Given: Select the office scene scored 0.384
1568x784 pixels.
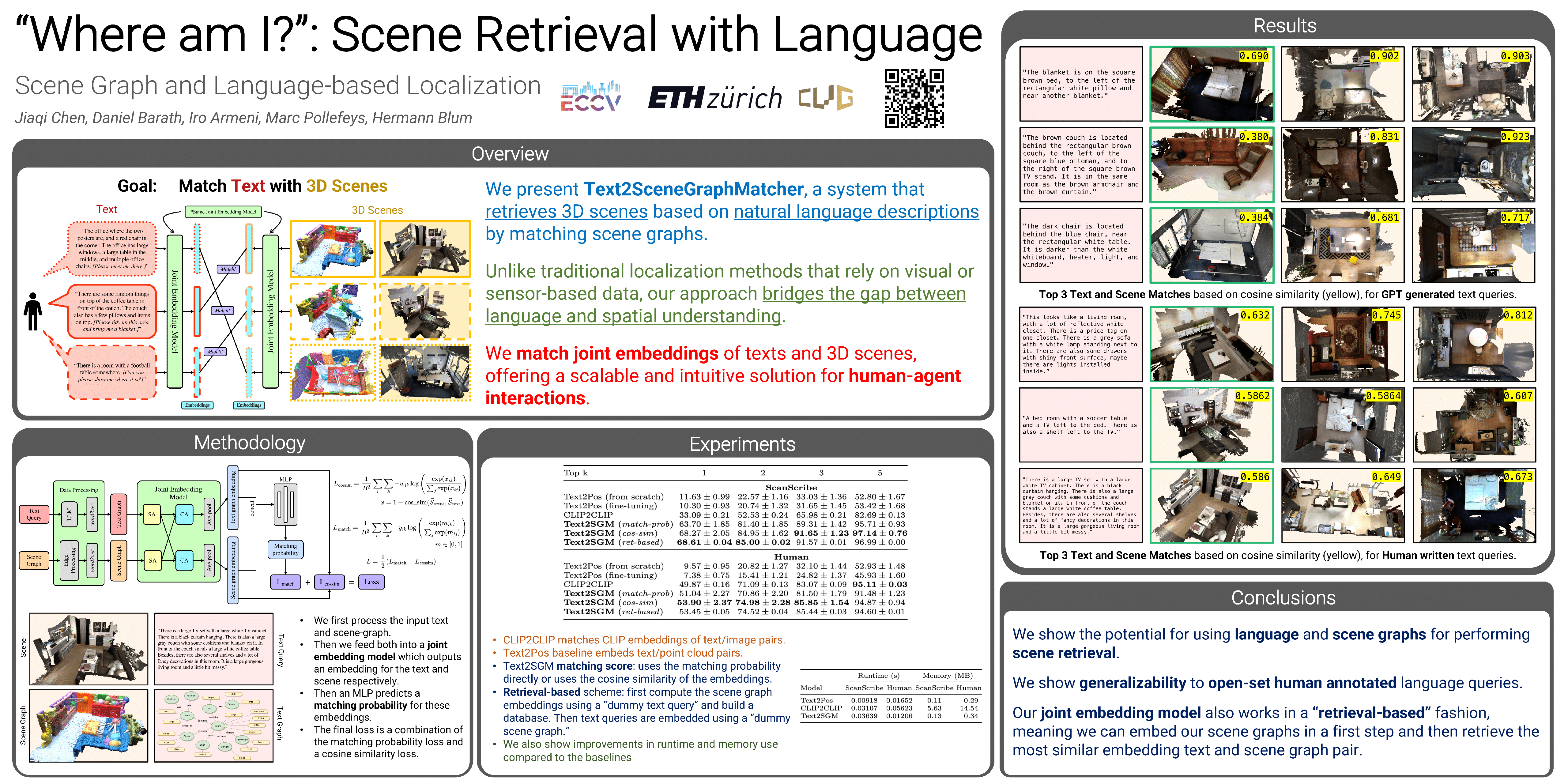Looking at the screenshot, I should (1211, 245).
